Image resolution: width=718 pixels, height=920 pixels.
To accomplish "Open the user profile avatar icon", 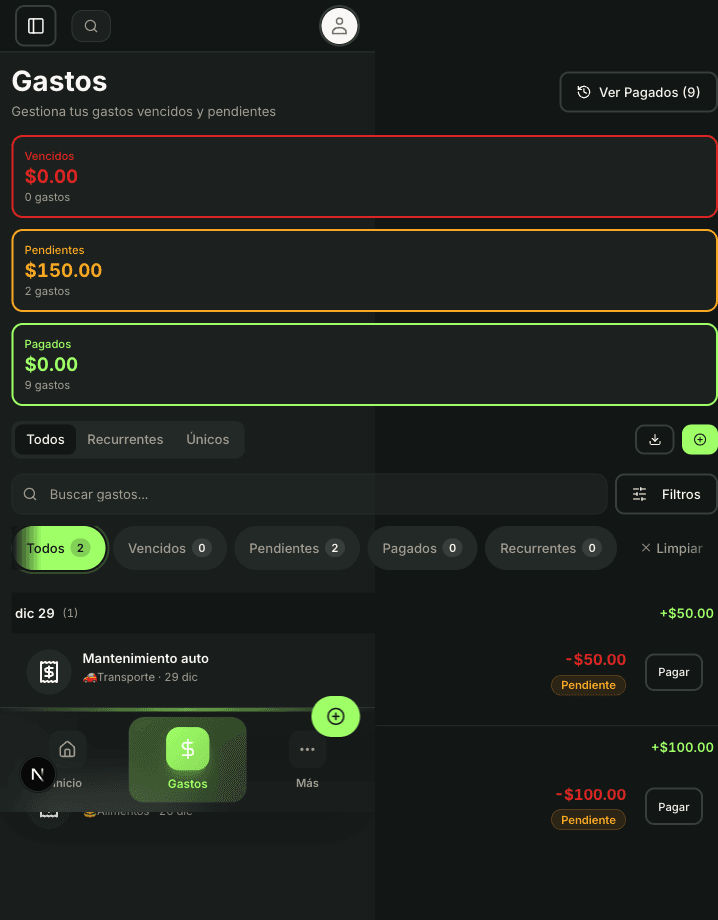I will (339, 25).
